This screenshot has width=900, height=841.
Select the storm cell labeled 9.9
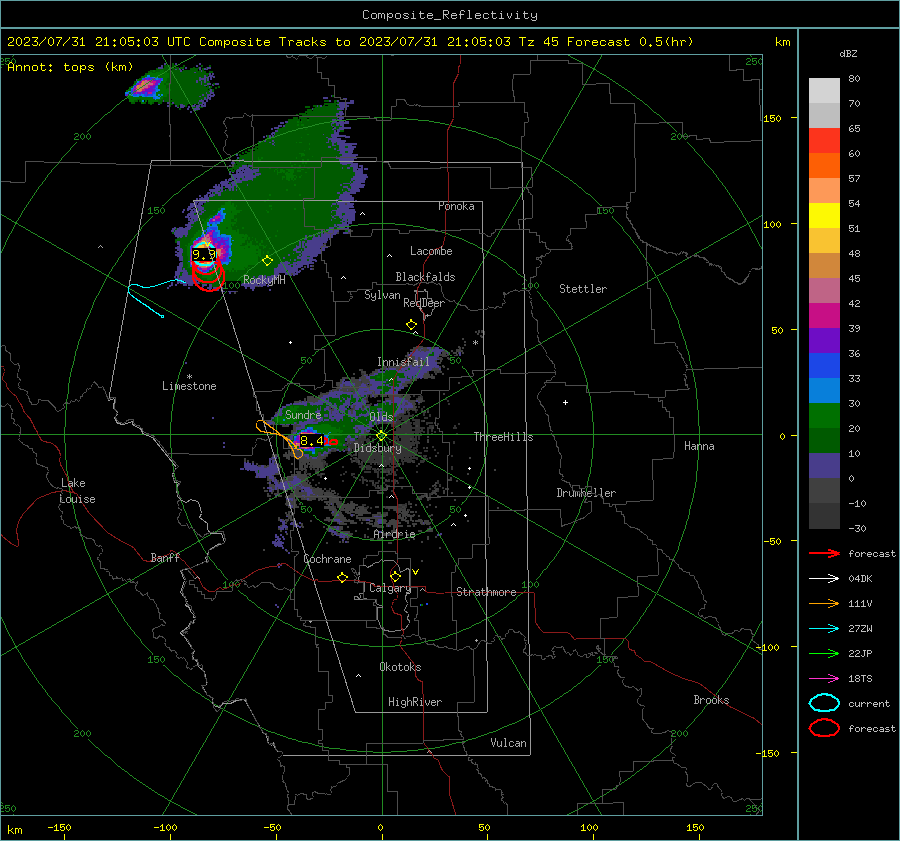point(204,254)
